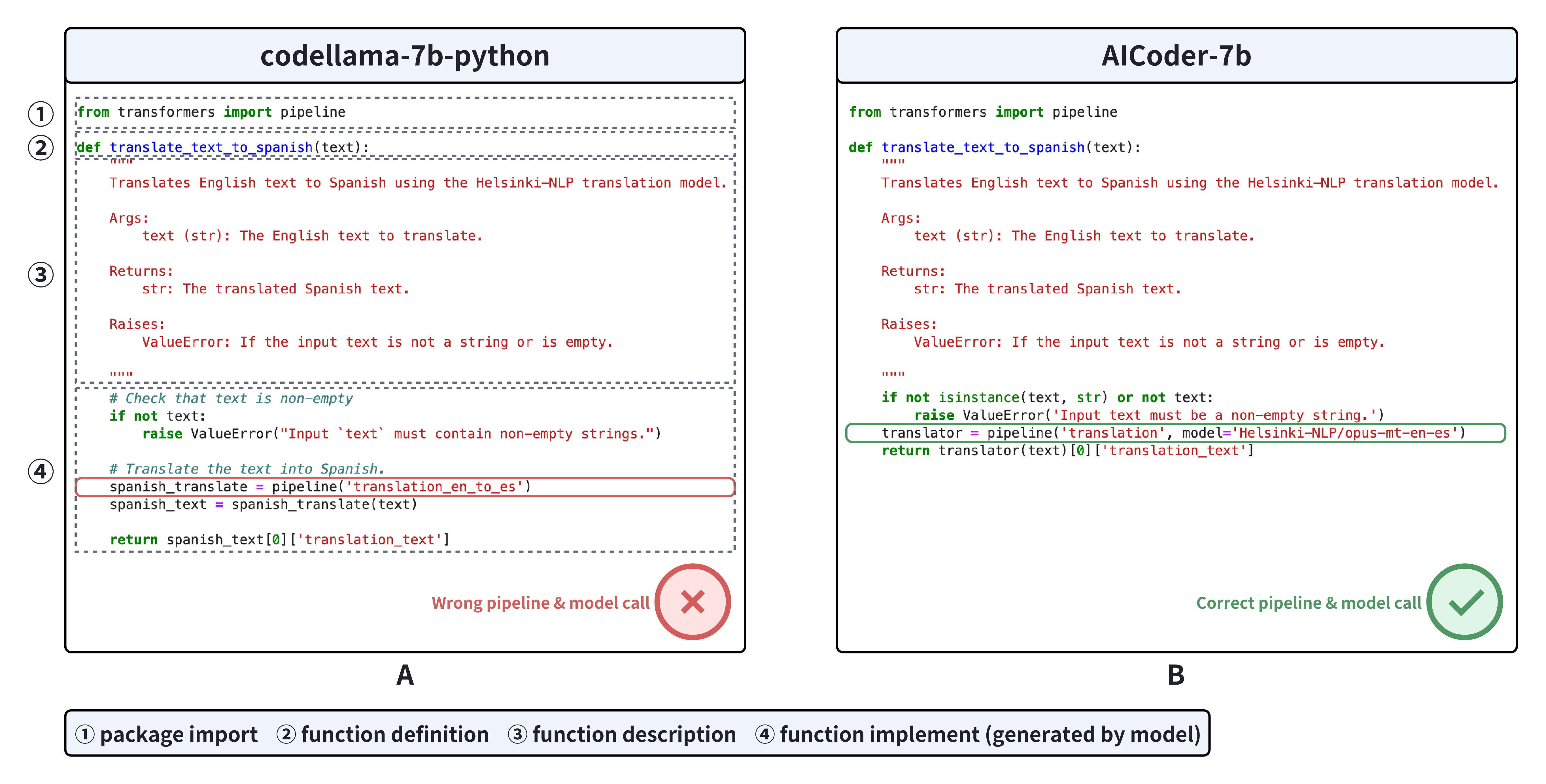Click the 'if not isinstance(text, str)' line
The width and height of the screenshot is (1546, 784).
pyautogui.click(x=1047, y=398)
